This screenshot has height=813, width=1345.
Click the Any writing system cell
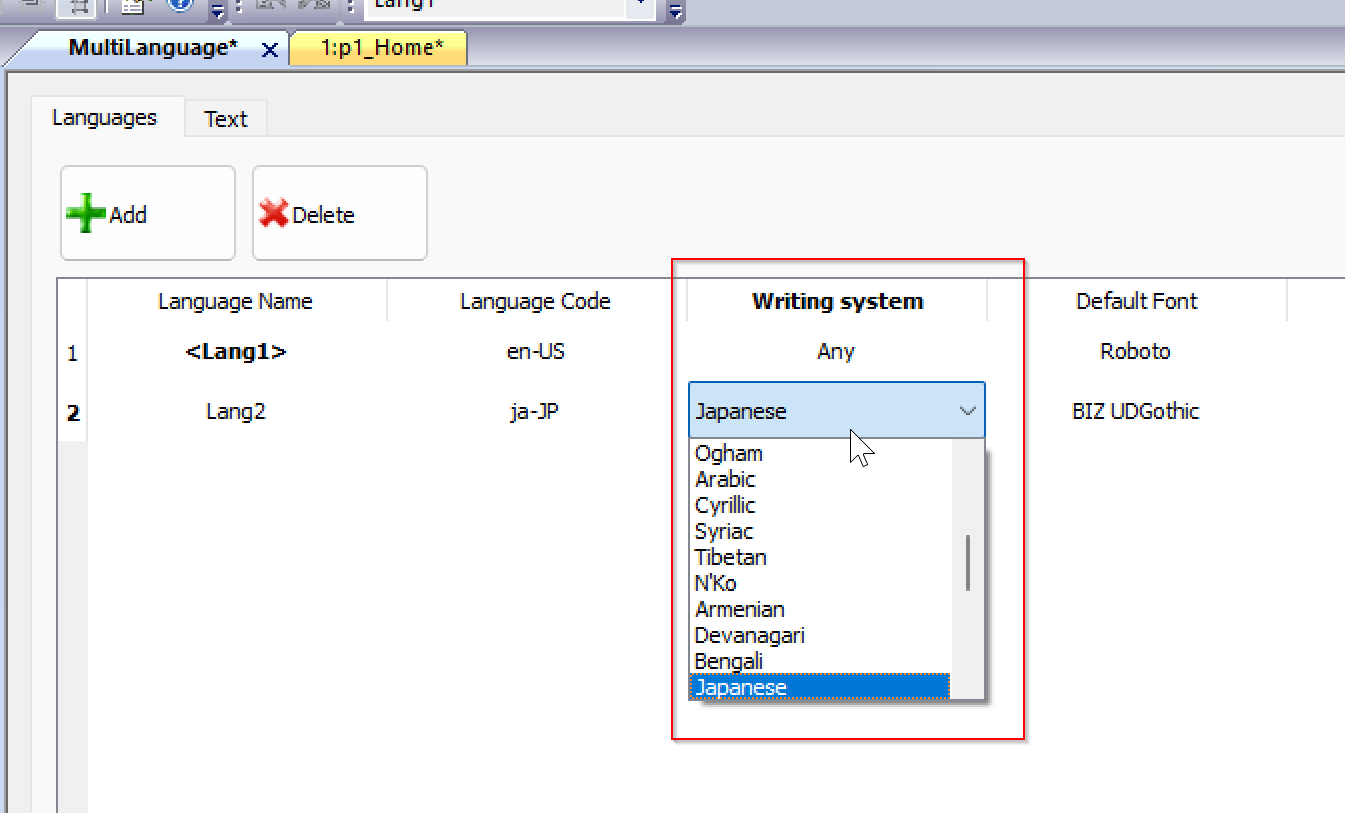coord(837,352)
